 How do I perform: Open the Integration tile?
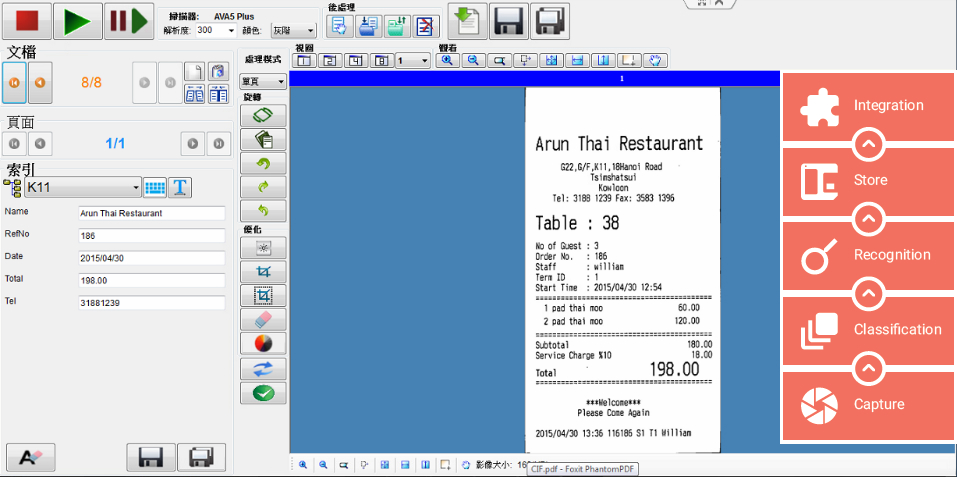pyautogui.click(x=868, y=105)
